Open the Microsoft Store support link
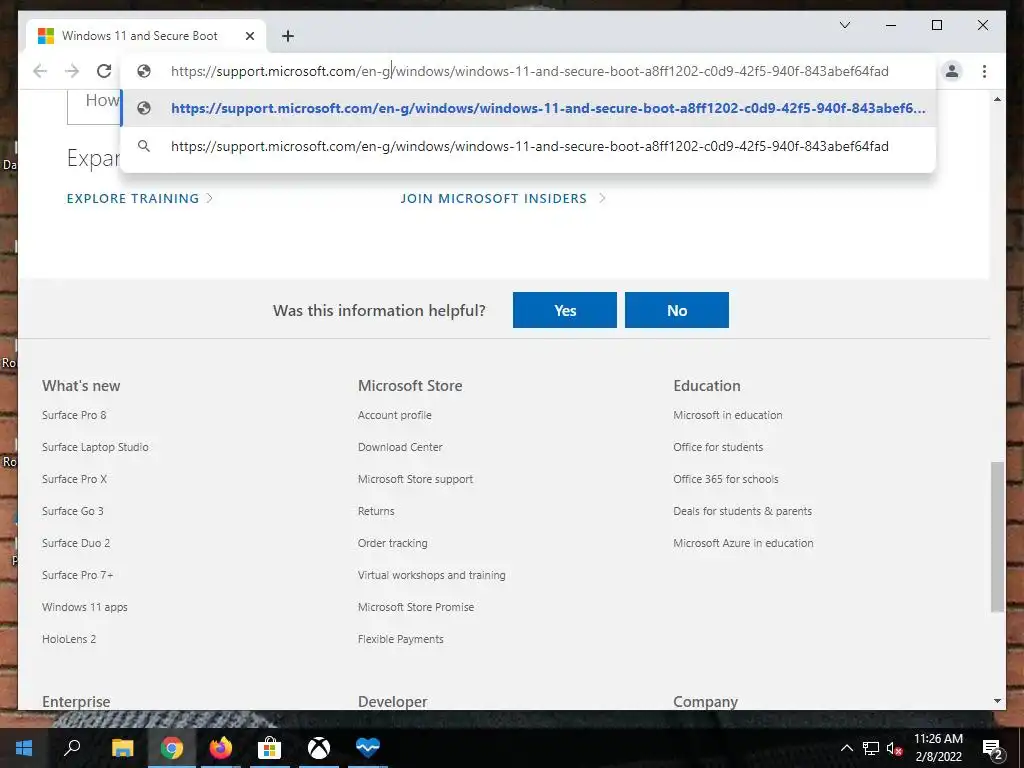This screenshot has width=1024, height=768. point(415,479)
